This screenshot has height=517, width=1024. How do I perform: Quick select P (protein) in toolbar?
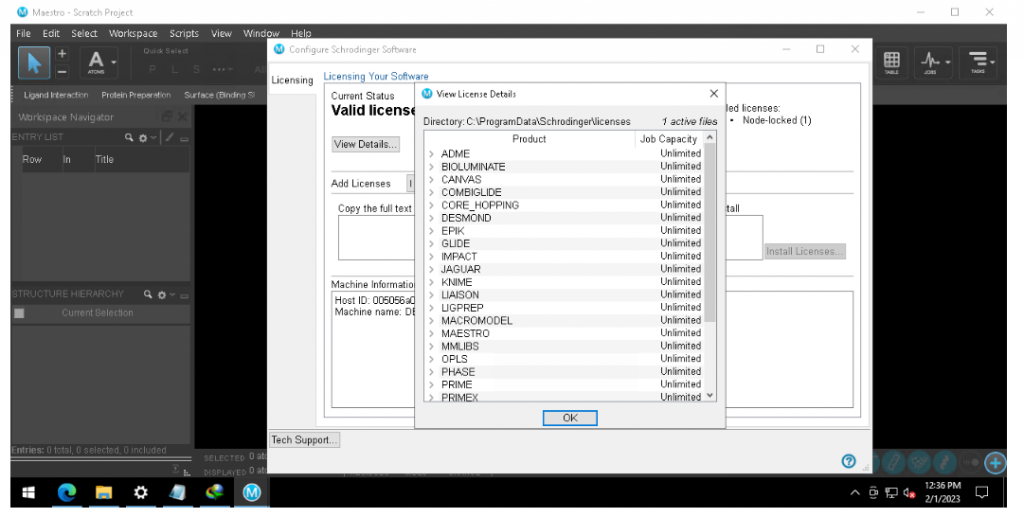pos(152,69)
